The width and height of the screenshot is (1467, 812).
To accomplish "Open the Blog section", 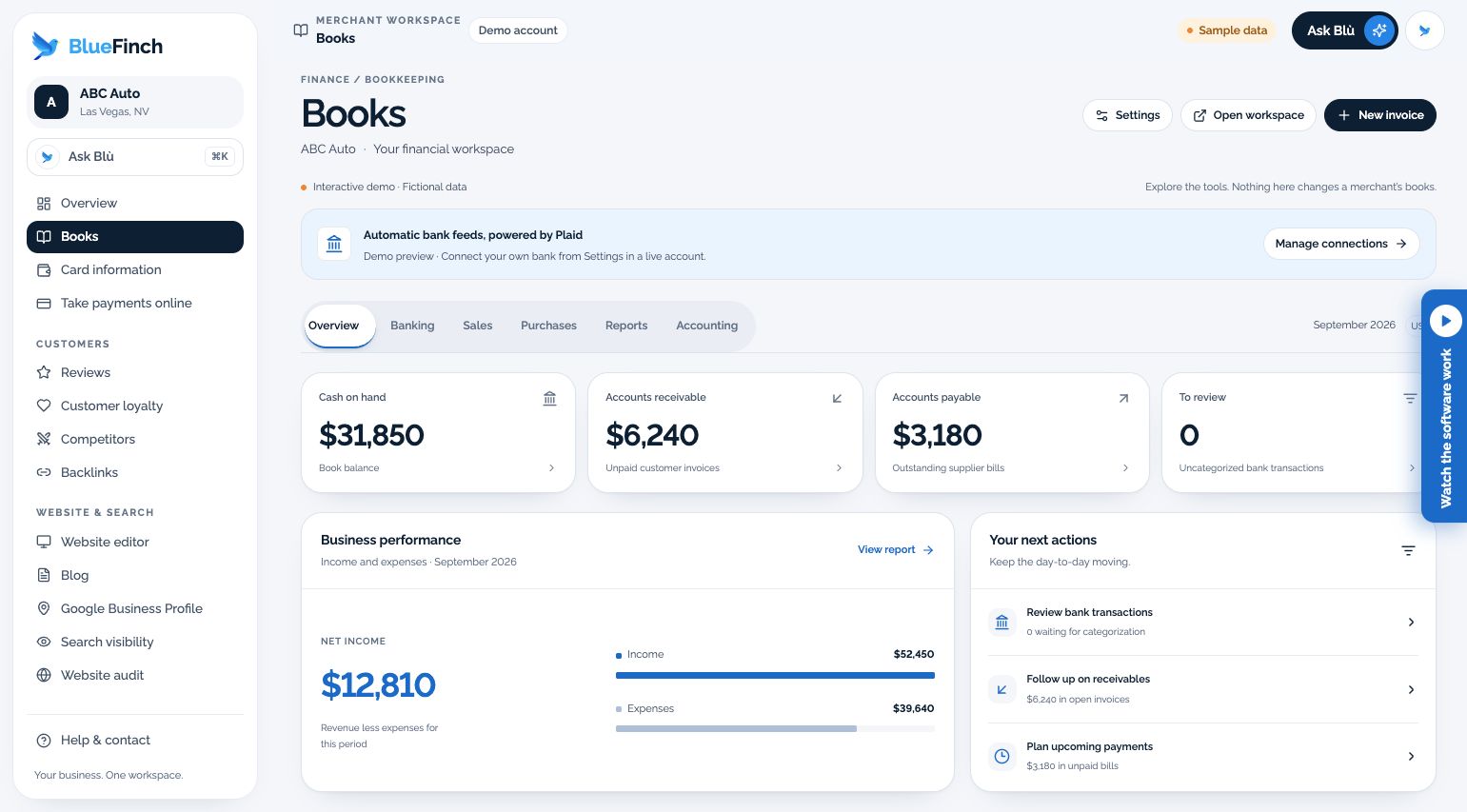I will (135, 575).
